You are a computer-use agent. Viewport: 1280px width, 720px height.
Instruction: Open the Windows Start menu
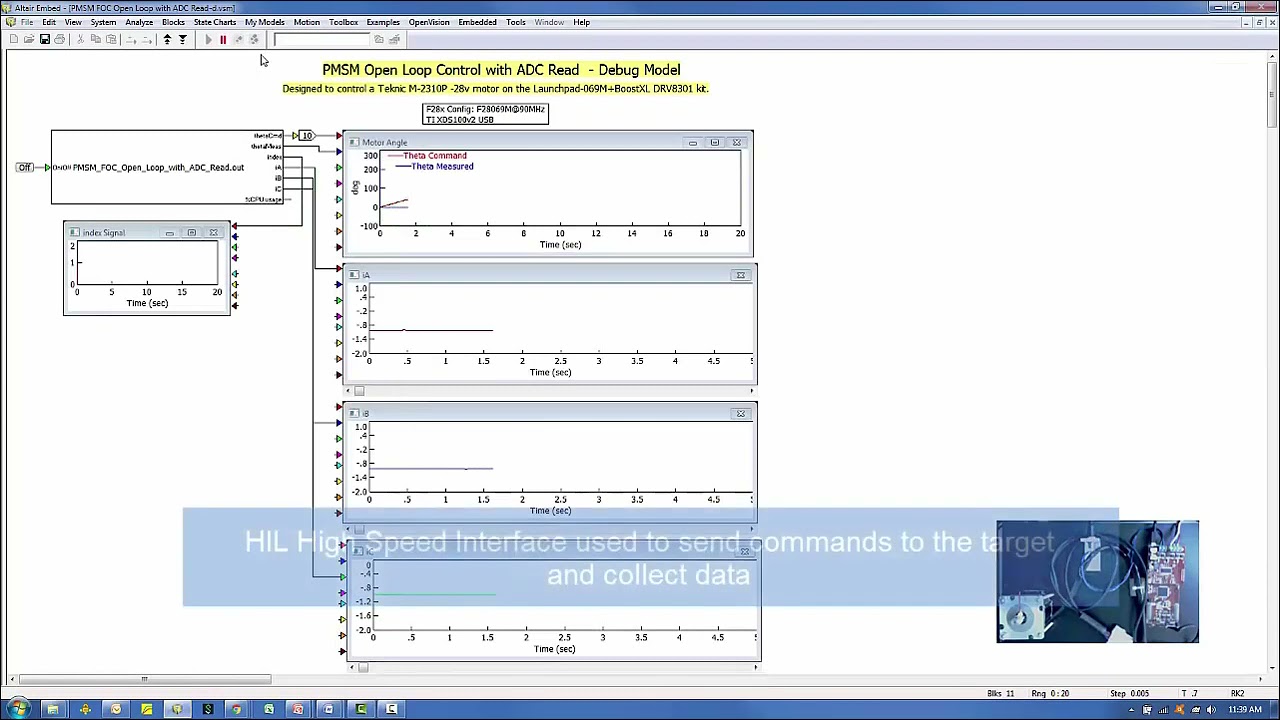click(x=18, y=709)
